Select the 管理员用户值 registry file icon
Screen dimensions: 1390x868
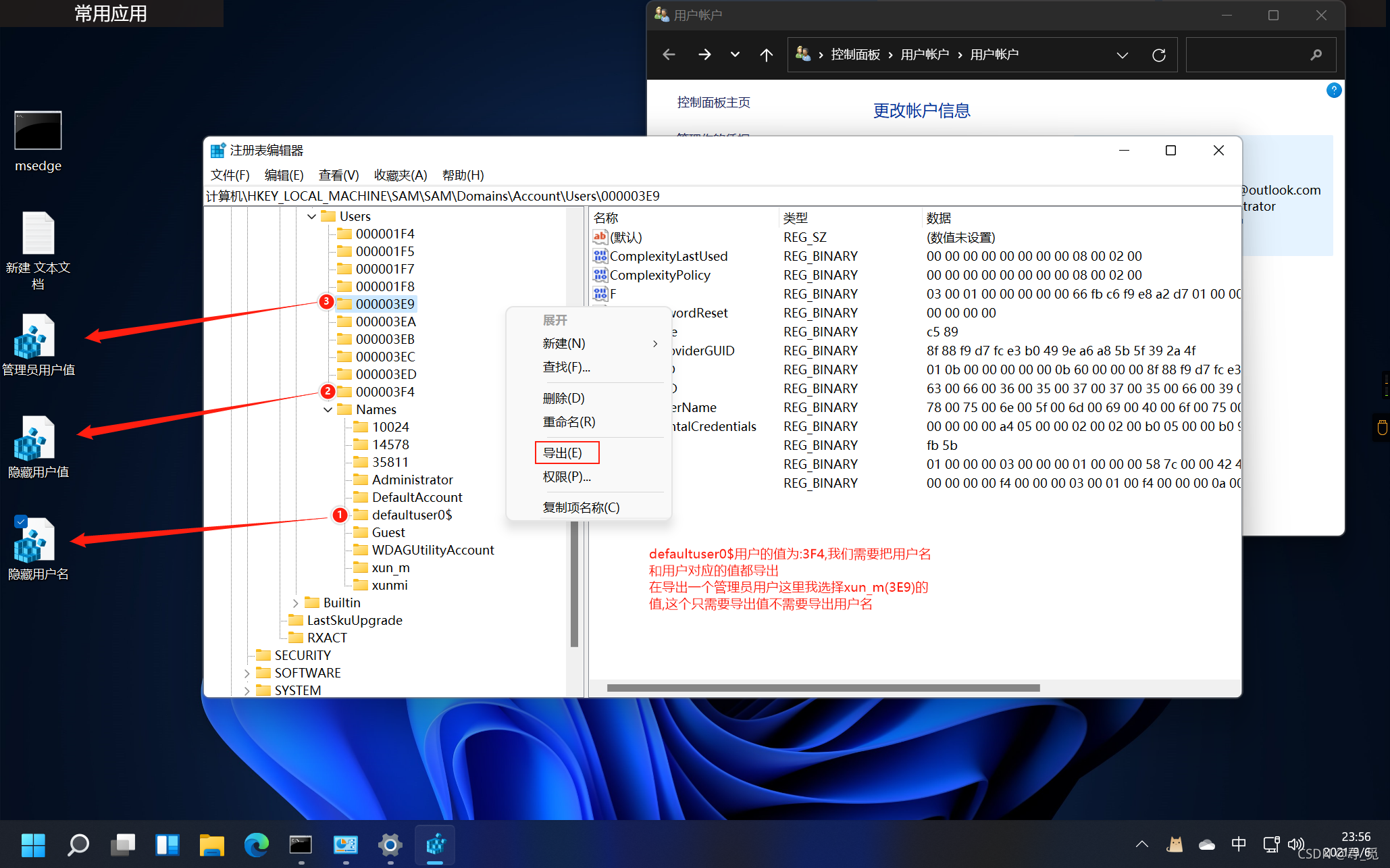(x=34, y=337)
